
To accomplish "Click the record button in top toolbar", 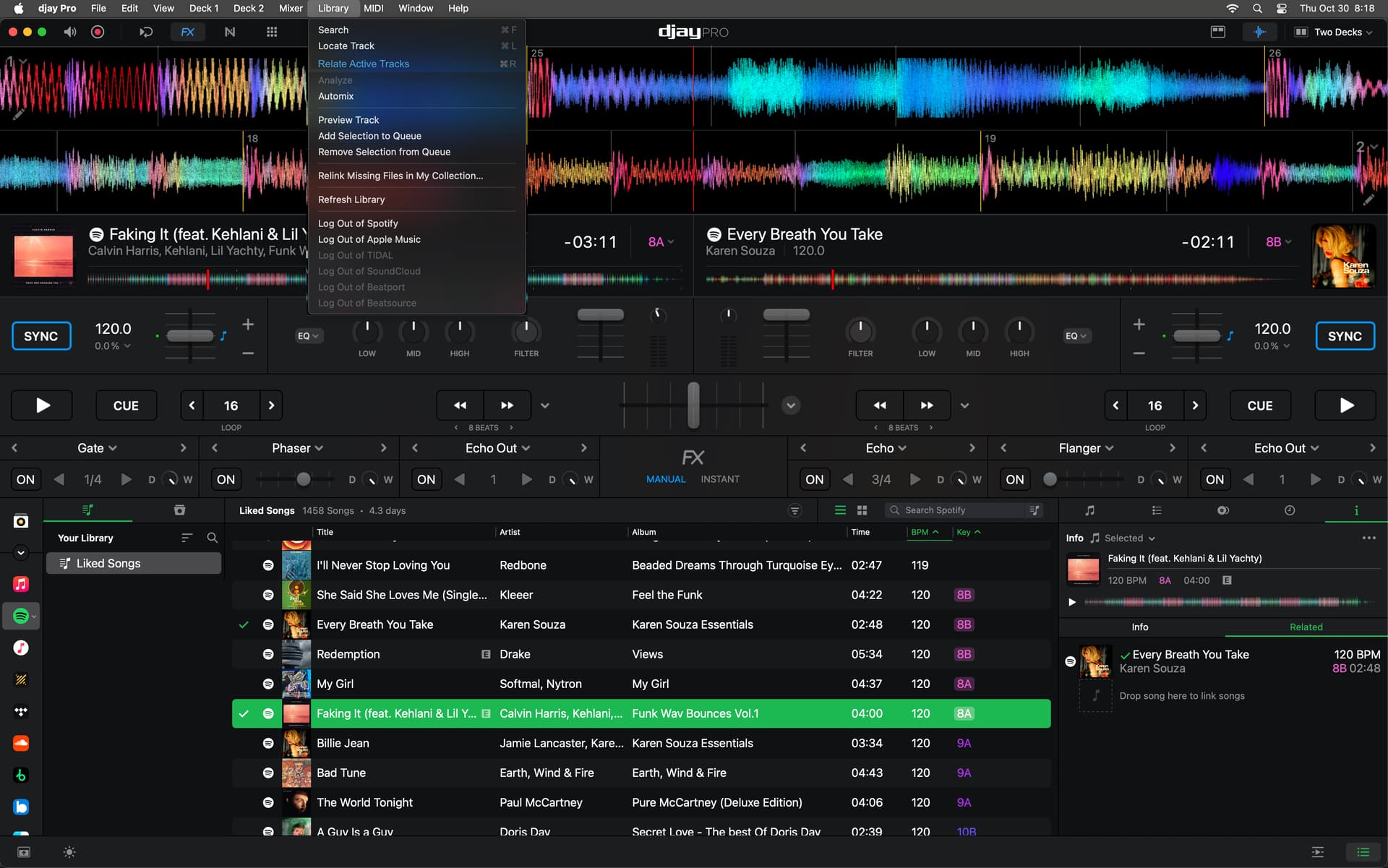I will point(98,32).
